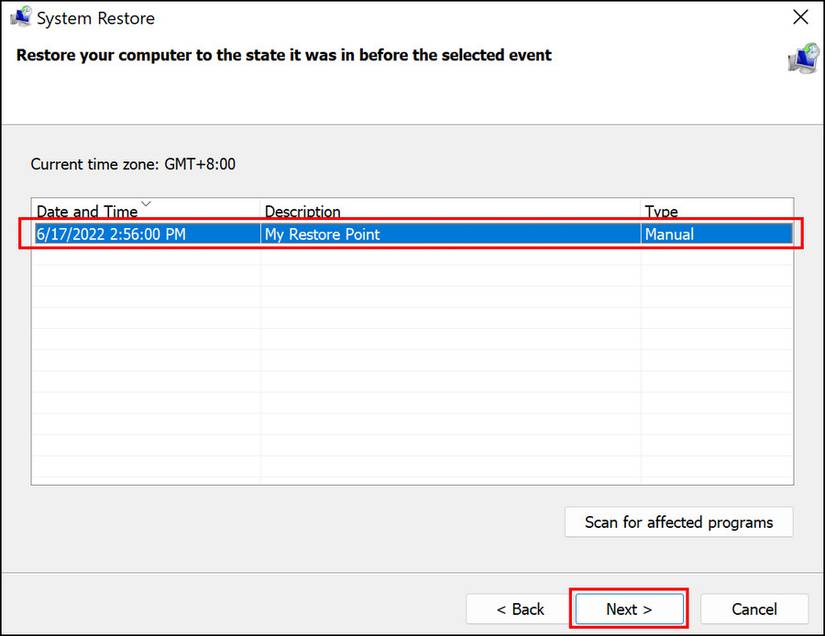This screenshot has width=825, height=636.
Task: Sort by the Type column header
Action: tap(661, 211)
